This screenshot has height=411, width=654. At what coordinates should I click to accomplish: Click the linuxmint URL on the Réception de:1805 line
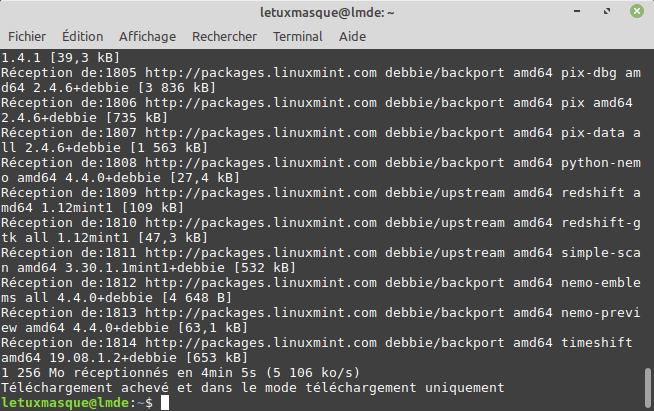pos(260,73)
